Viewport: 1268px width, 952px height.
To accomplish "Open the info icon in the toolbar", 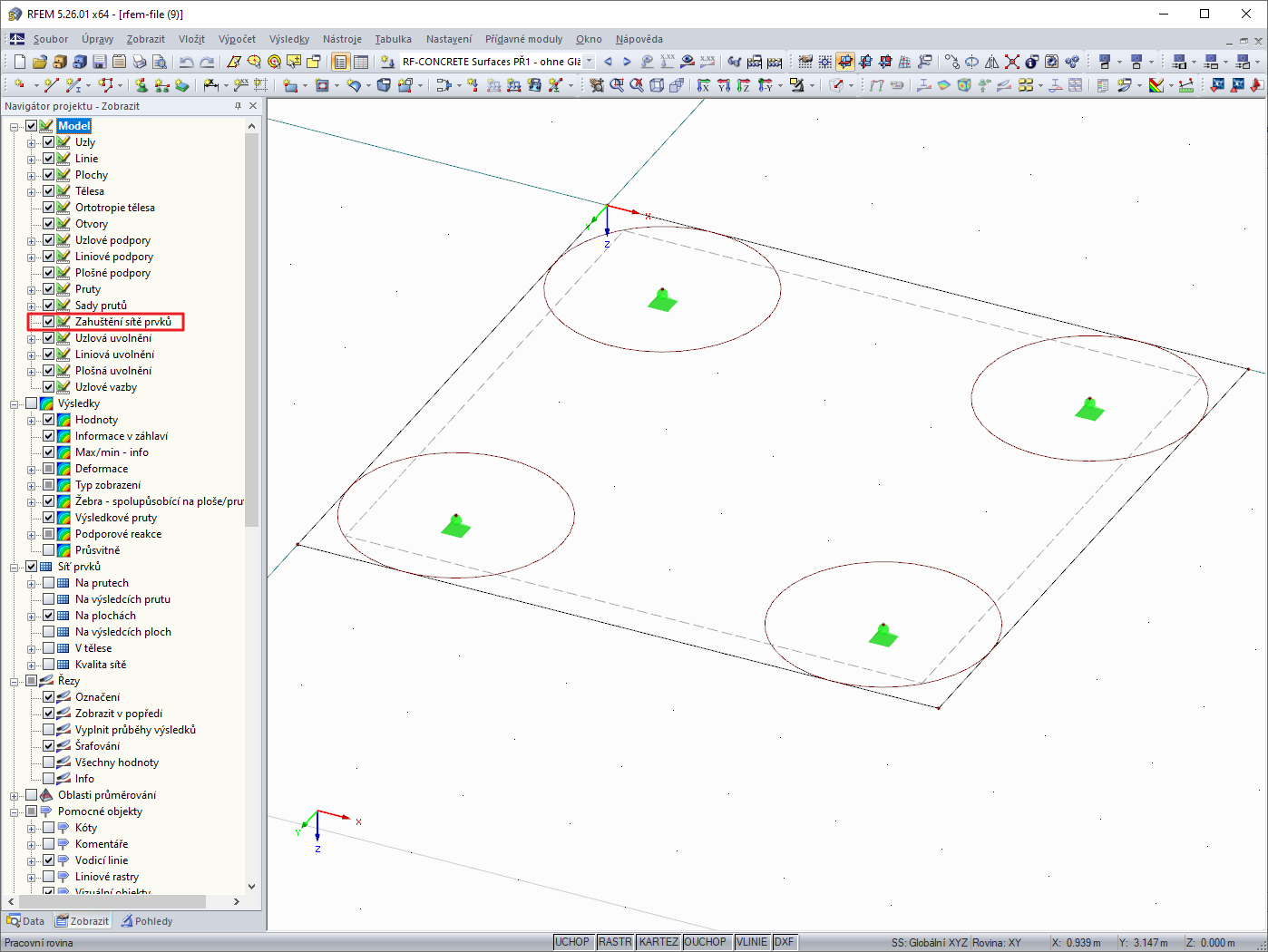I will click(x=1032, y=62).
